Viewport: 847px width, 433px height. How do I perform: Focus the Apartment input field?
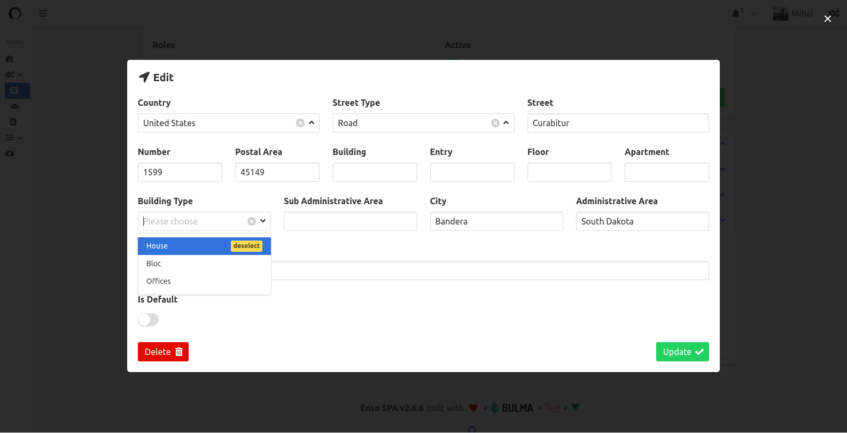click(x=667, y=172)
